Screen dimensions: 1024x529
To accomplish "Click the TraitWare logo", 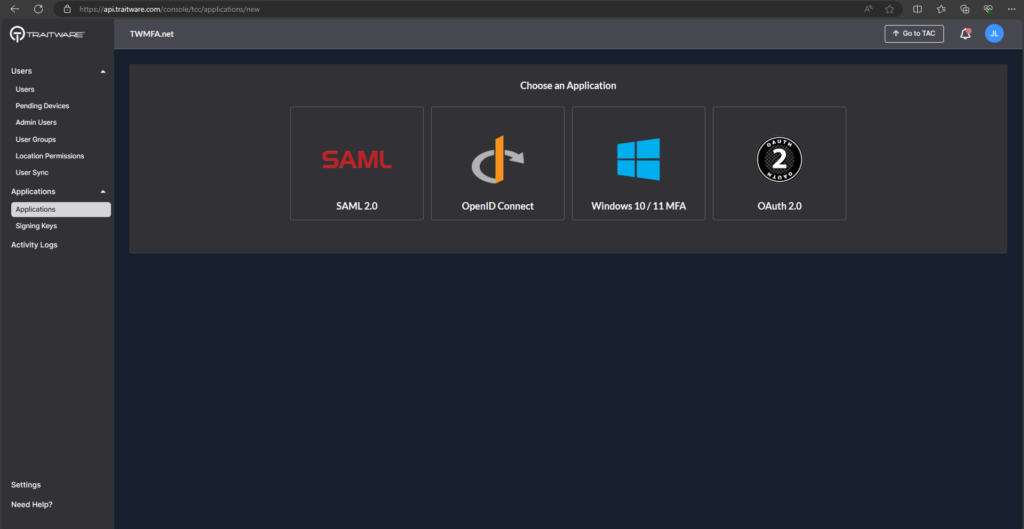I will point(47,34).
